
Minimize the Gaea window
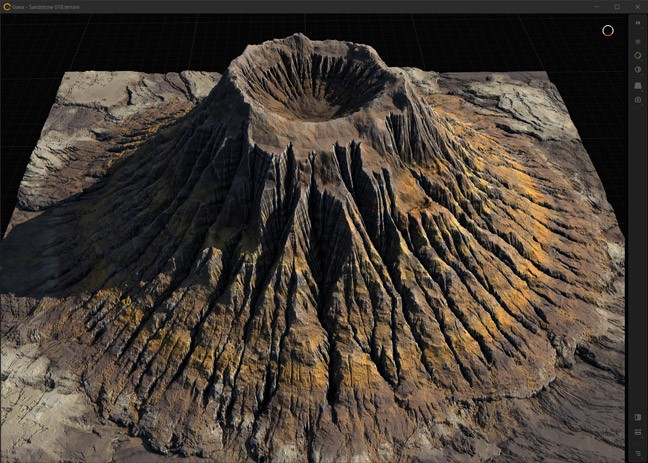point(599,6)
